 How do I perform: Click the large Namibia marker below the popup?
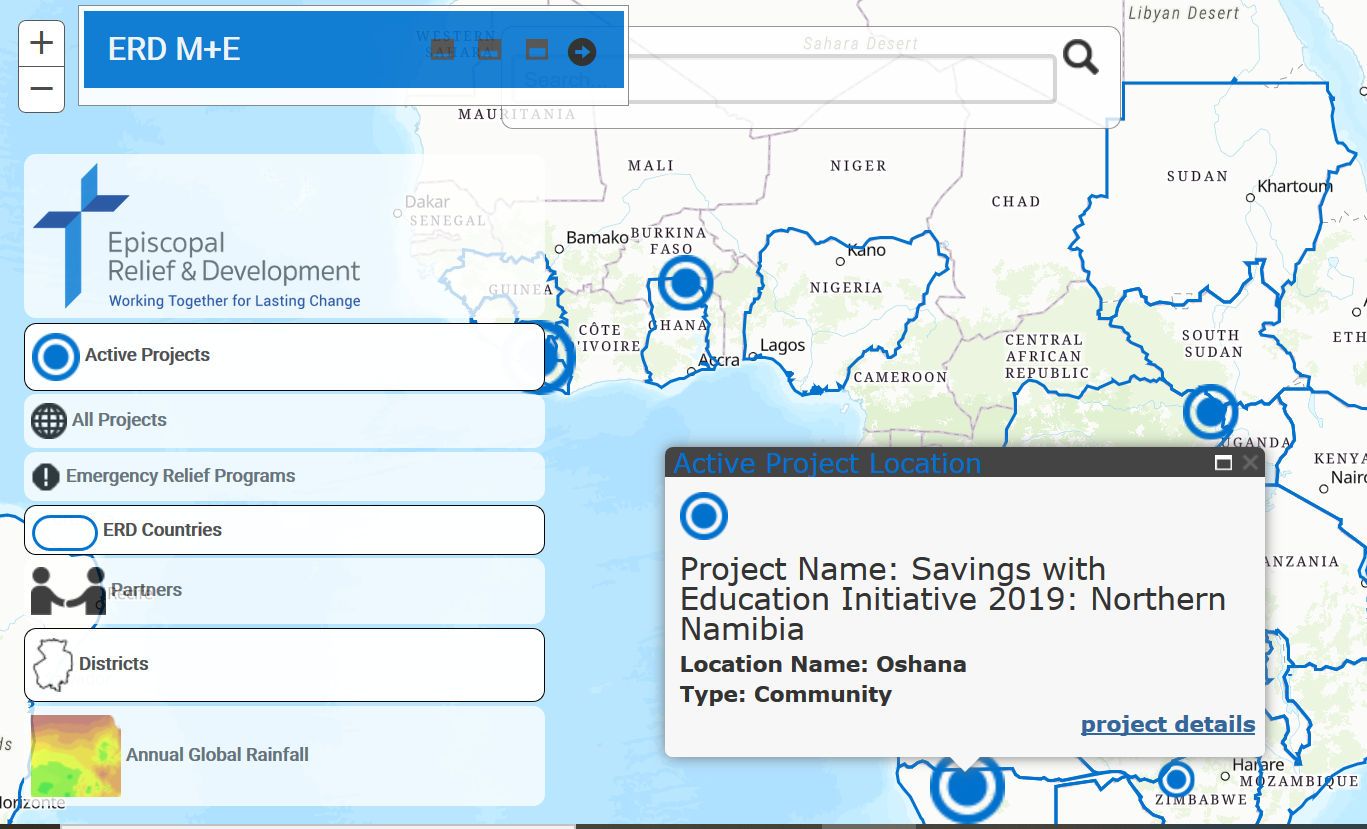967,786
